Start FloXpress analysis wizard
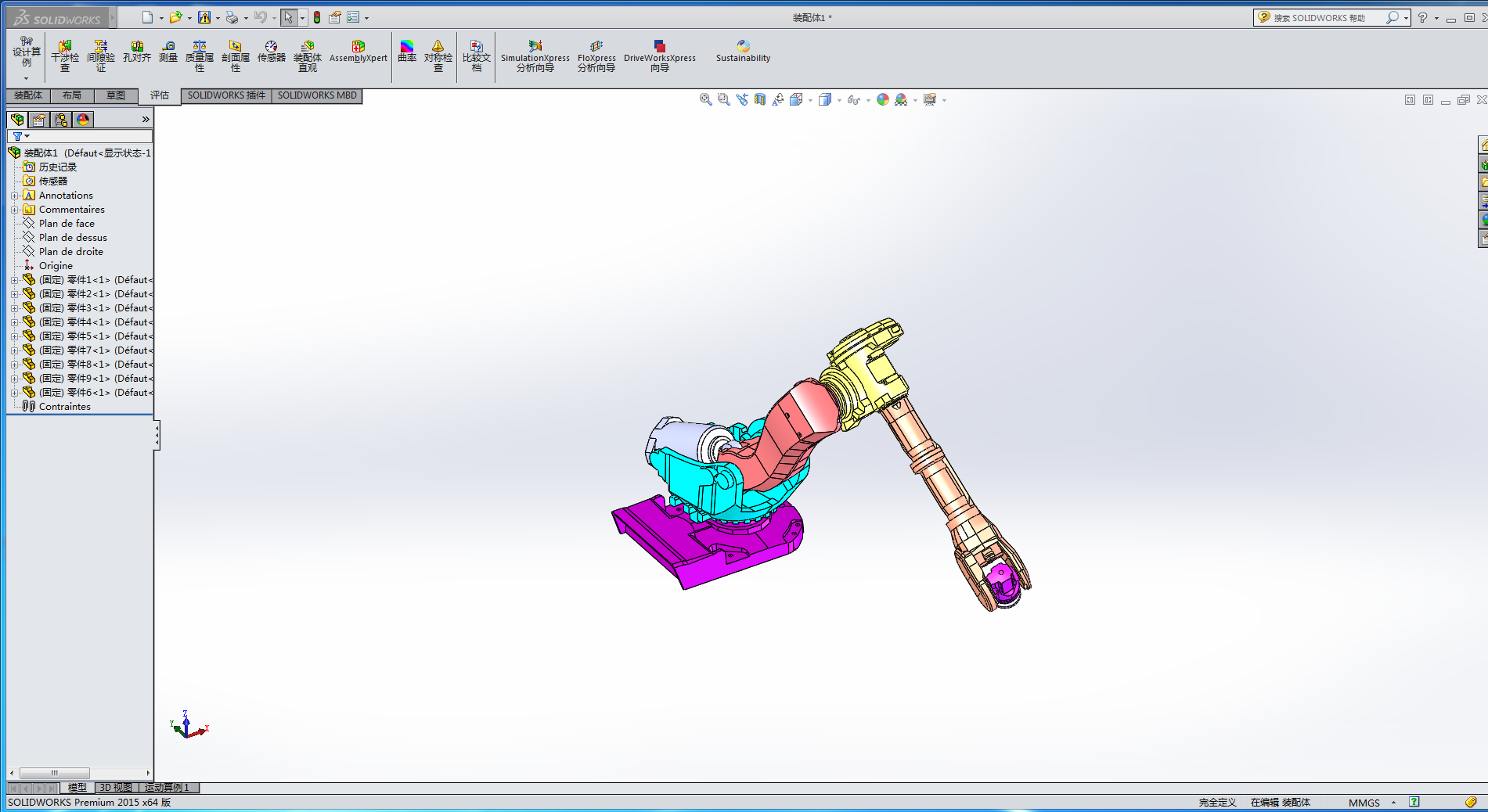This screenshot has width=1488, height=812. point(596,56)
